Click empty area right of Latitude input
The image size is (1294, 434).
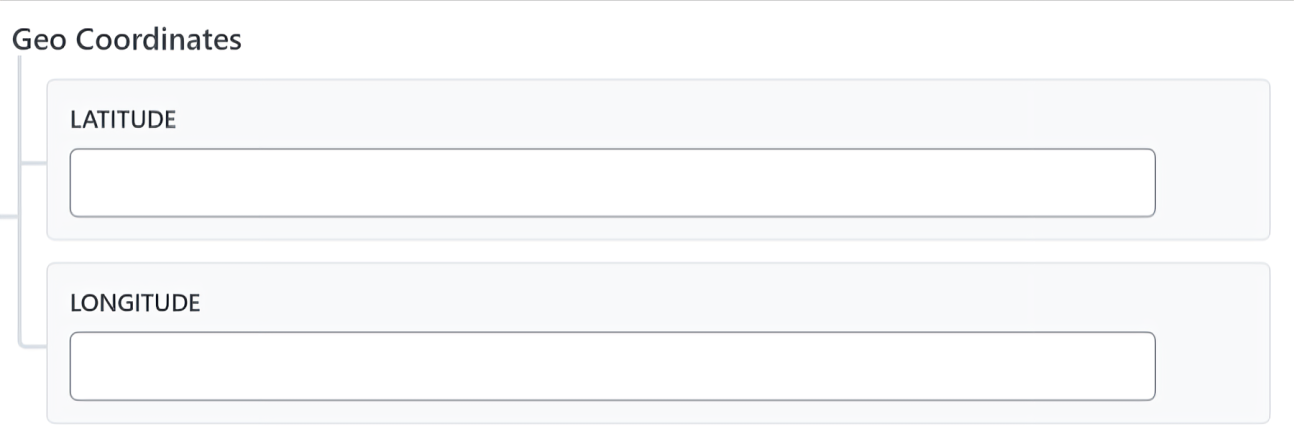(x=1212, y=183)
